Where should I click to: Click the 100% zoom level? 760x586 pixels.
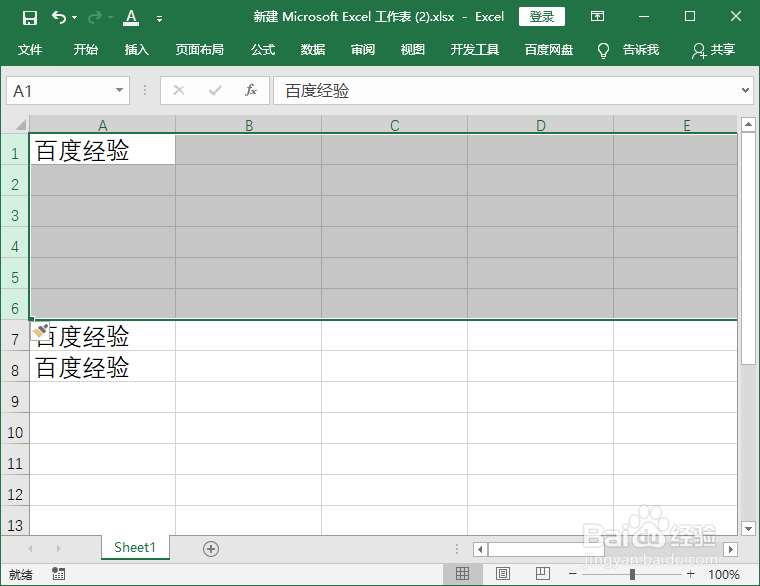tap(724, 575)
